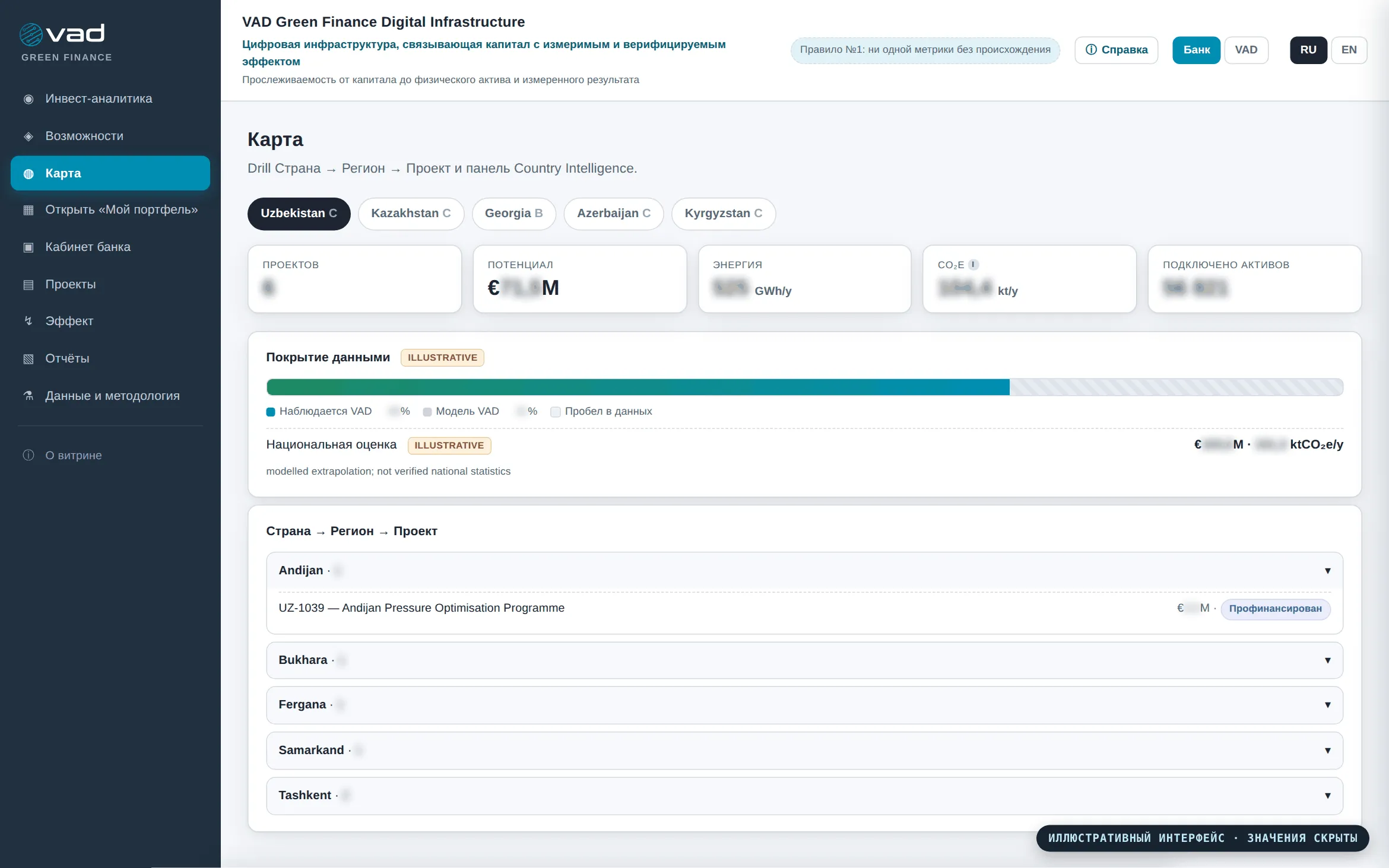Screen dimensions: 1389x868
Task: Open «Мой портфель» page
Action: click(110, 210)
